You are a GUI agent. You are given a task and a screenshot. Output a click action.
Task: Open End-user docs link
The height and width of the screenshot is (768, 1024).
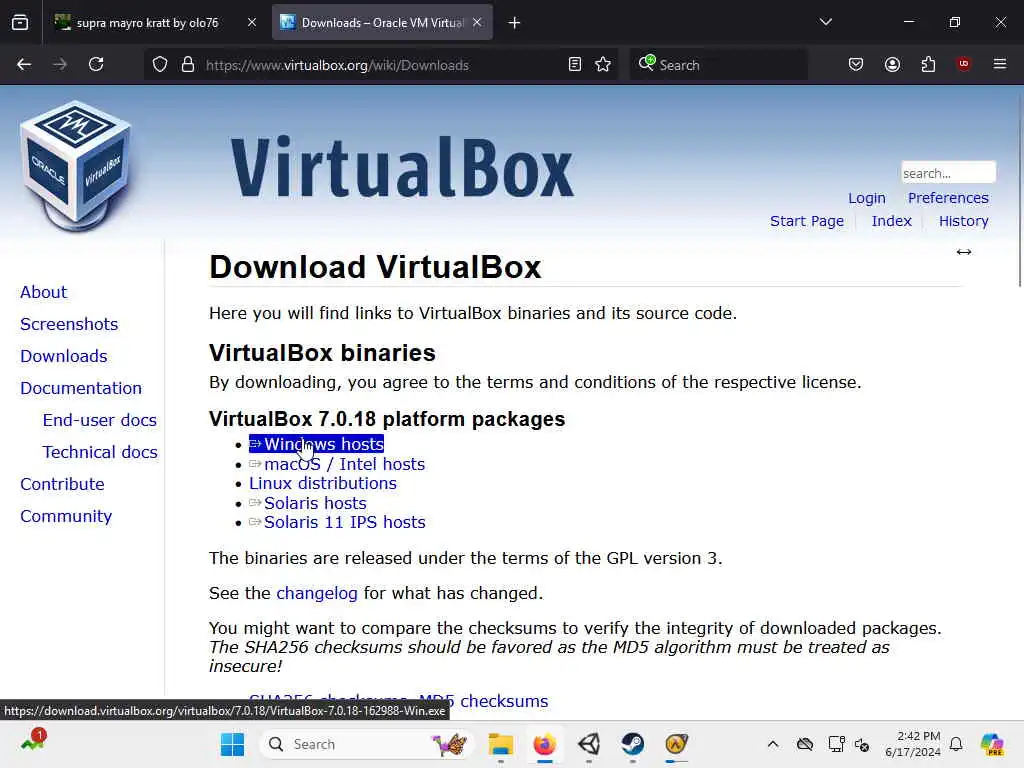(x=99, y=420)
